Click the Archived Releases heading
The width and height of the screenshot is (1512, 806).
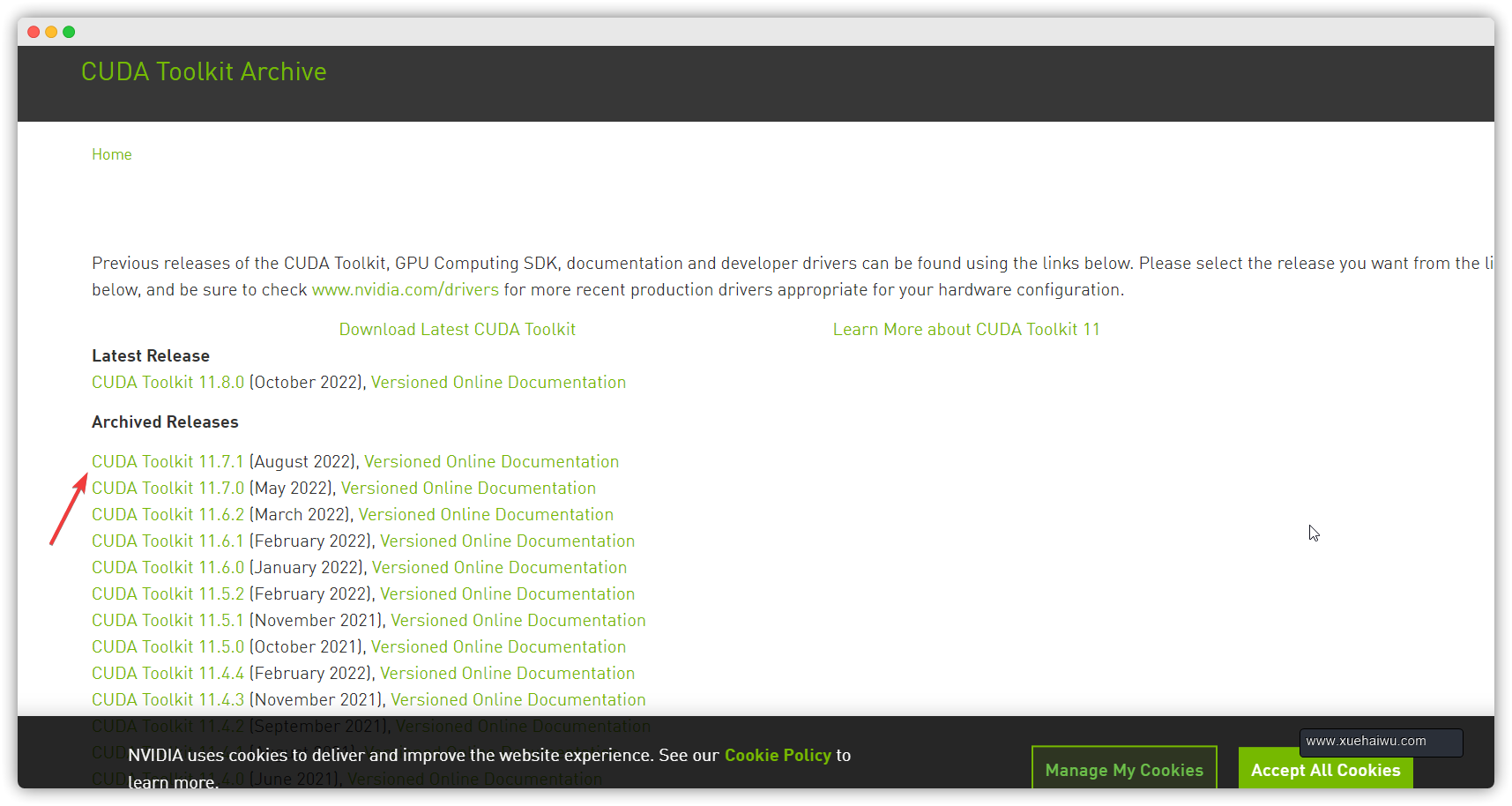[165, 422]
